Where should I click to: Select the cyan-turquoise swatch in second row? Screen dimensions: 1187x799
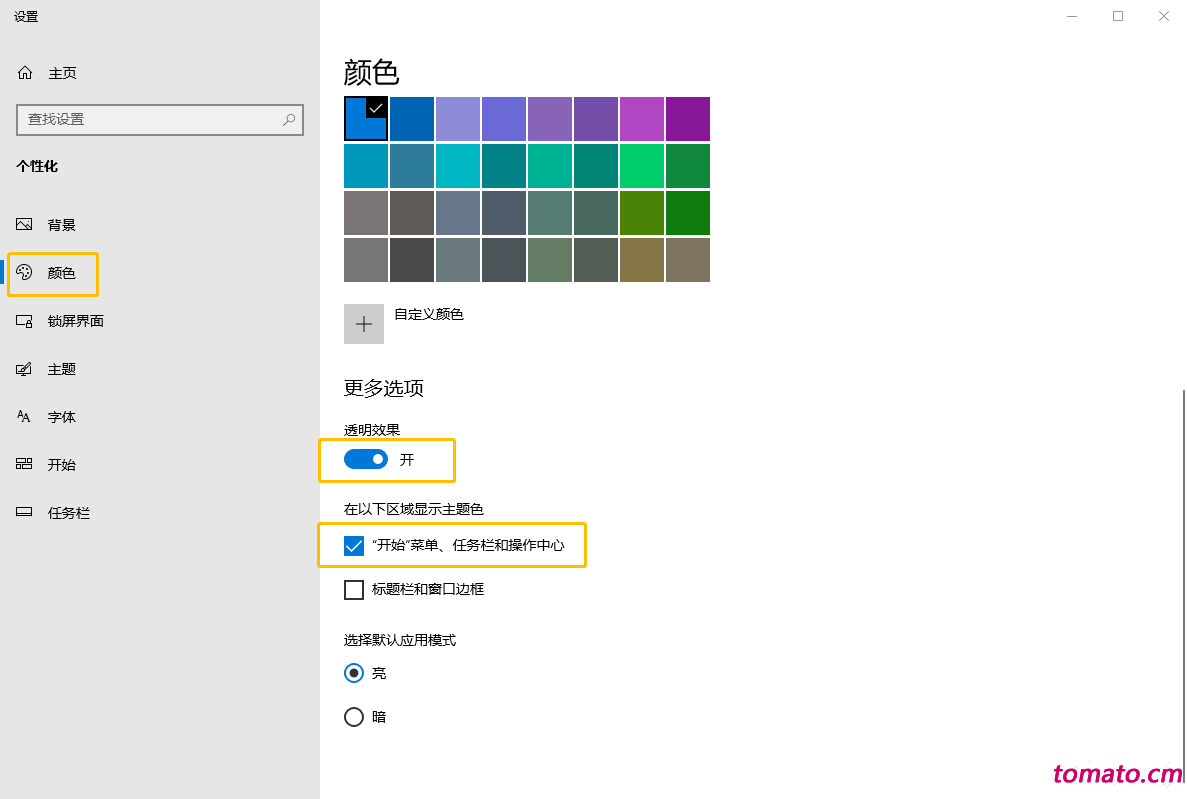tap(458, 166)
